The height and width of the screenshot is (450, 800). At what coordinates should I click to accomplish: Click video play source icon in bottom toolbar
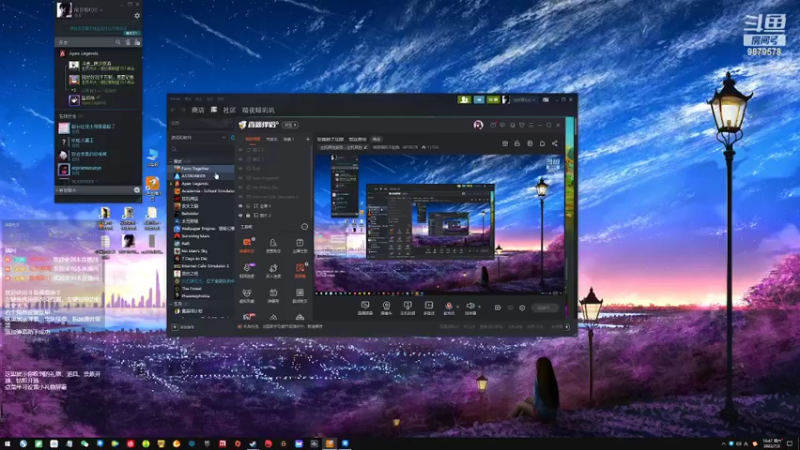click(x=429, y=307)
